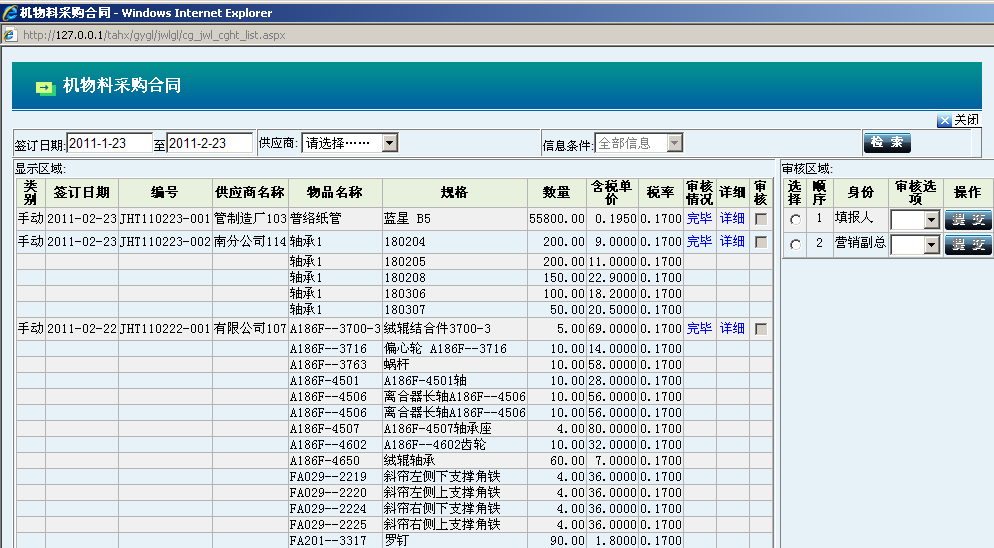Click the start date field 2011-1-23

[109, 143]
